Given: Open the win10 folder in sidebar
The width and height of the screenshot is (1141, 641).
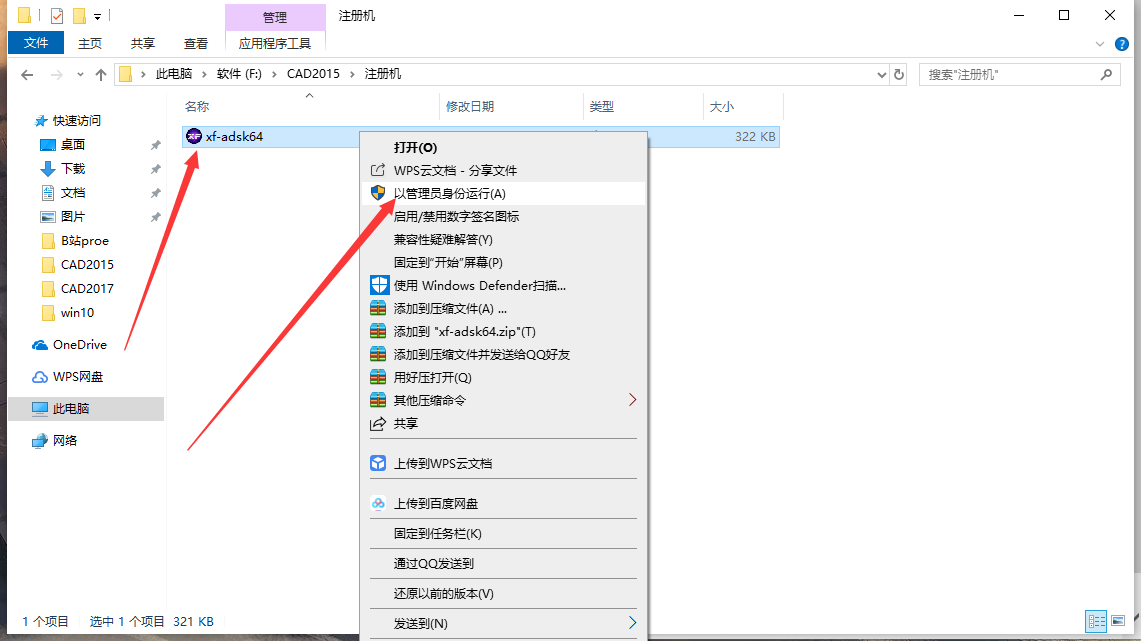Looking at the screenshot, I should tap(77, 313).
